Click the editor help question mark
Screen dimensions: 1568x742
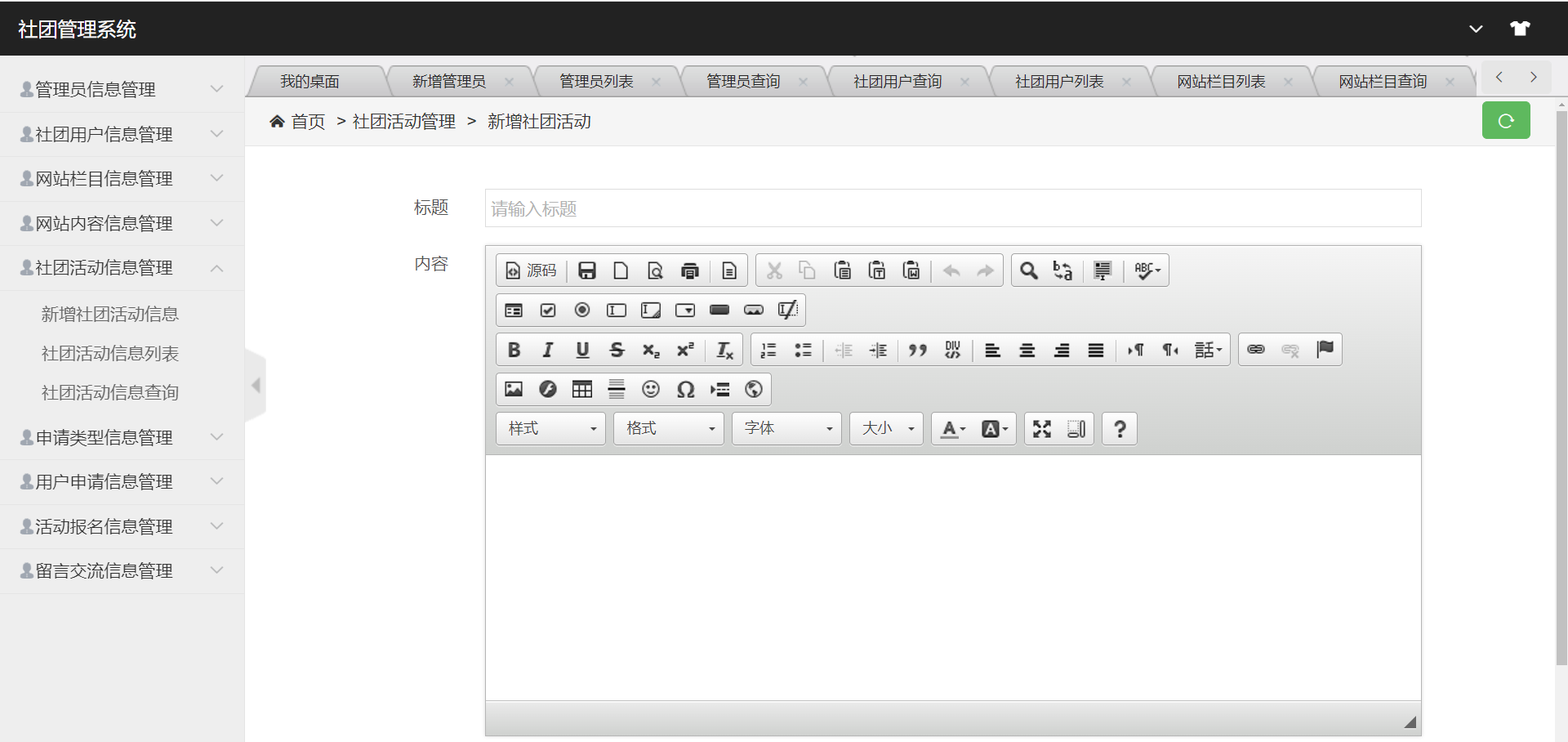(x=1120, y=429)
